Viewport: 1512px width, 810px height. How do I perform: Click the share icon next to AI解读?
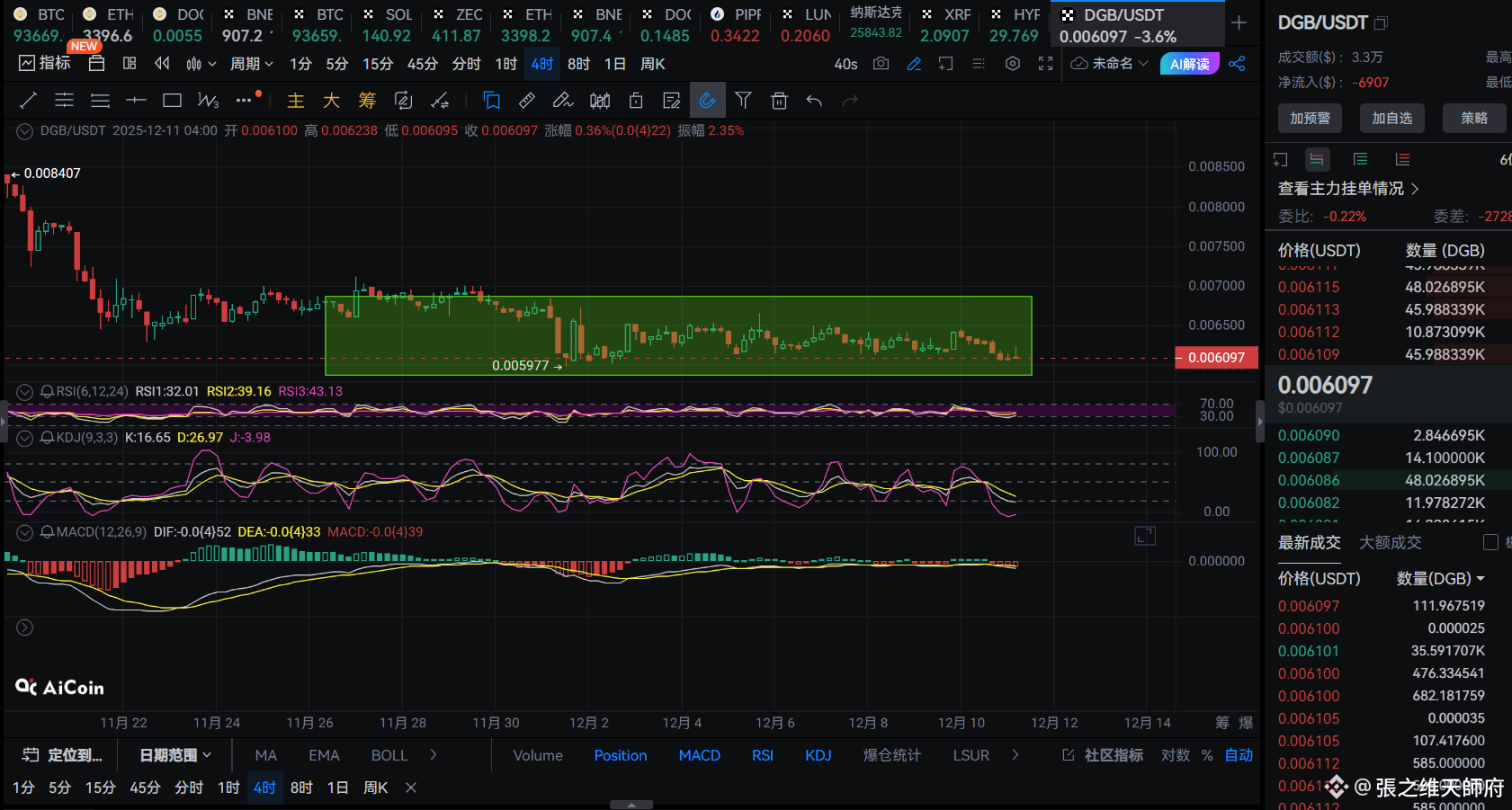(x=1237, y=64)
